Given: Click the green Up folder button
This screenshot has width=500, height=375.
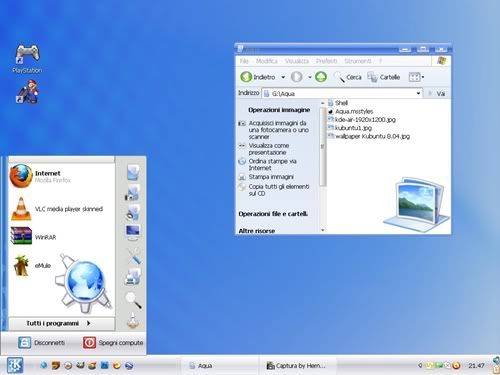Looking at the screenshot, I should click(x=321, y=77).
